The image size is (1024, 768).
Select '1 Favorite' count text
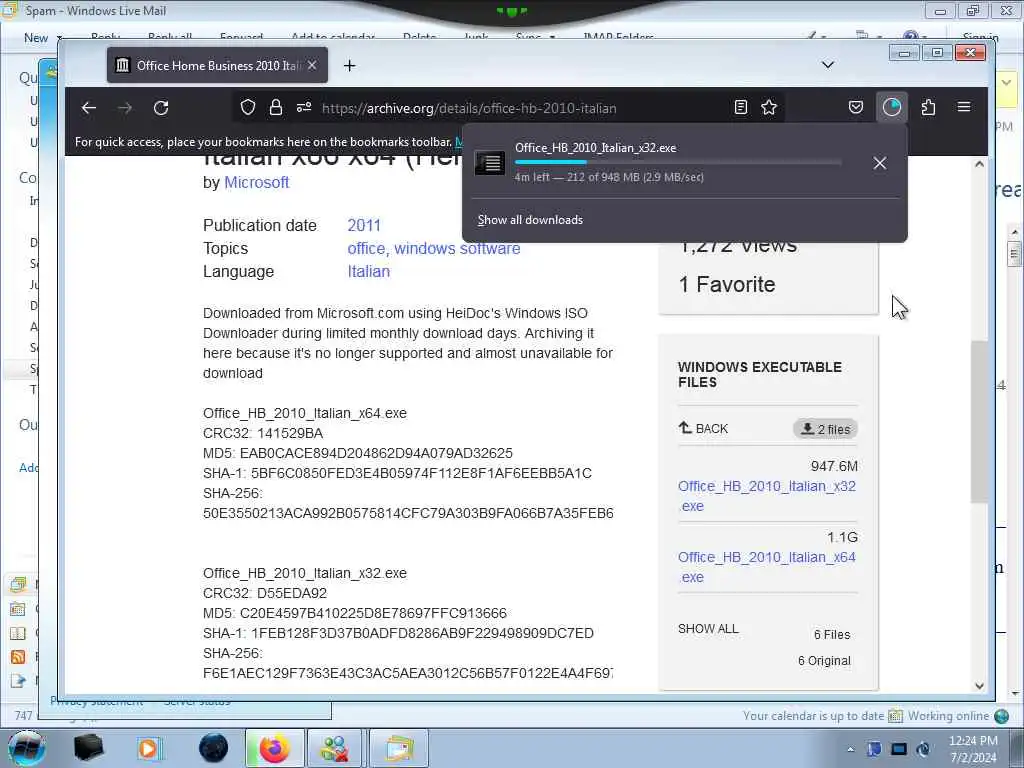pos(727,285)
